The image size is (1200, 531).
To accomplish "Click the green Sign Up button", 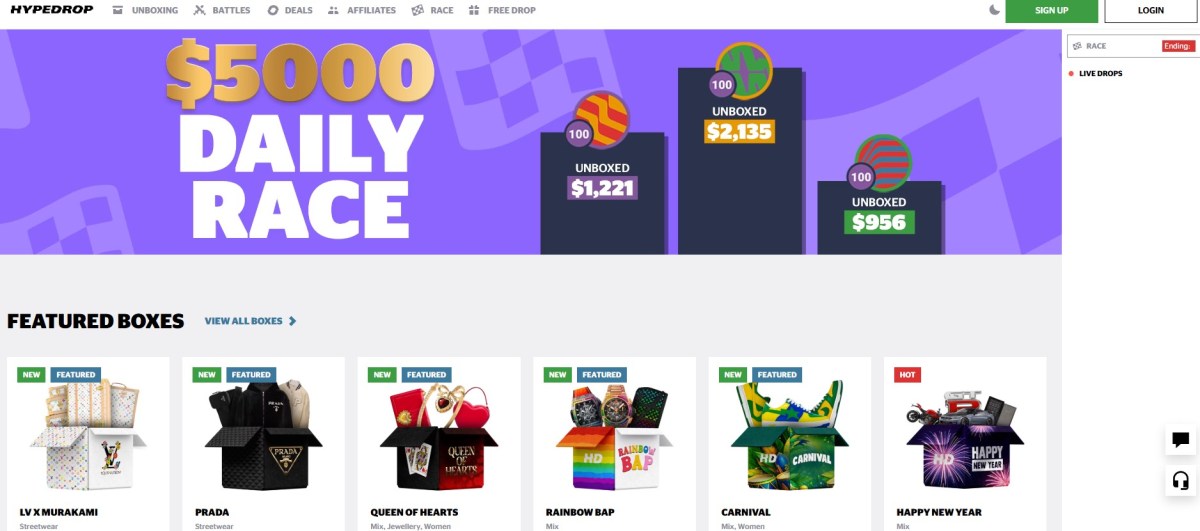I will click(1051, 11).
